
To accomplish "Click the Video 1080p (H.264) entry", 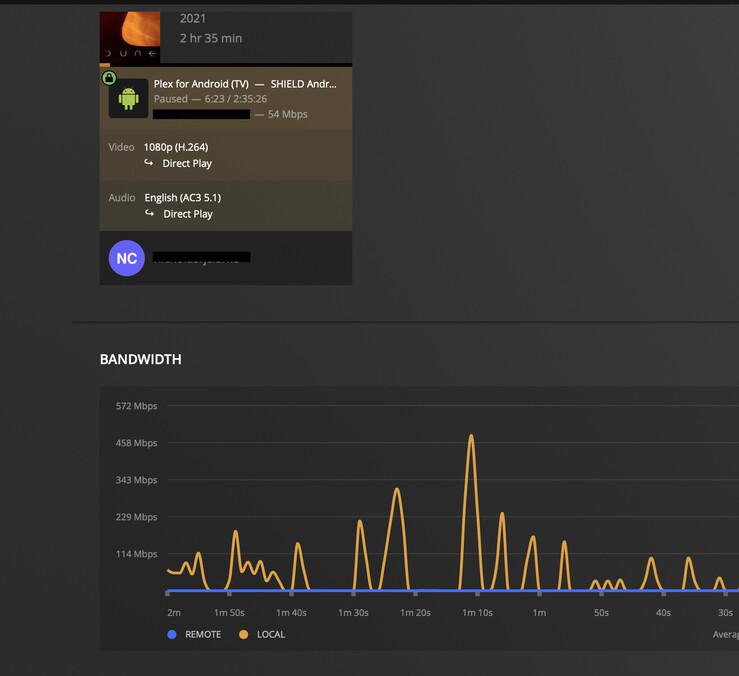I will point(176,147).
